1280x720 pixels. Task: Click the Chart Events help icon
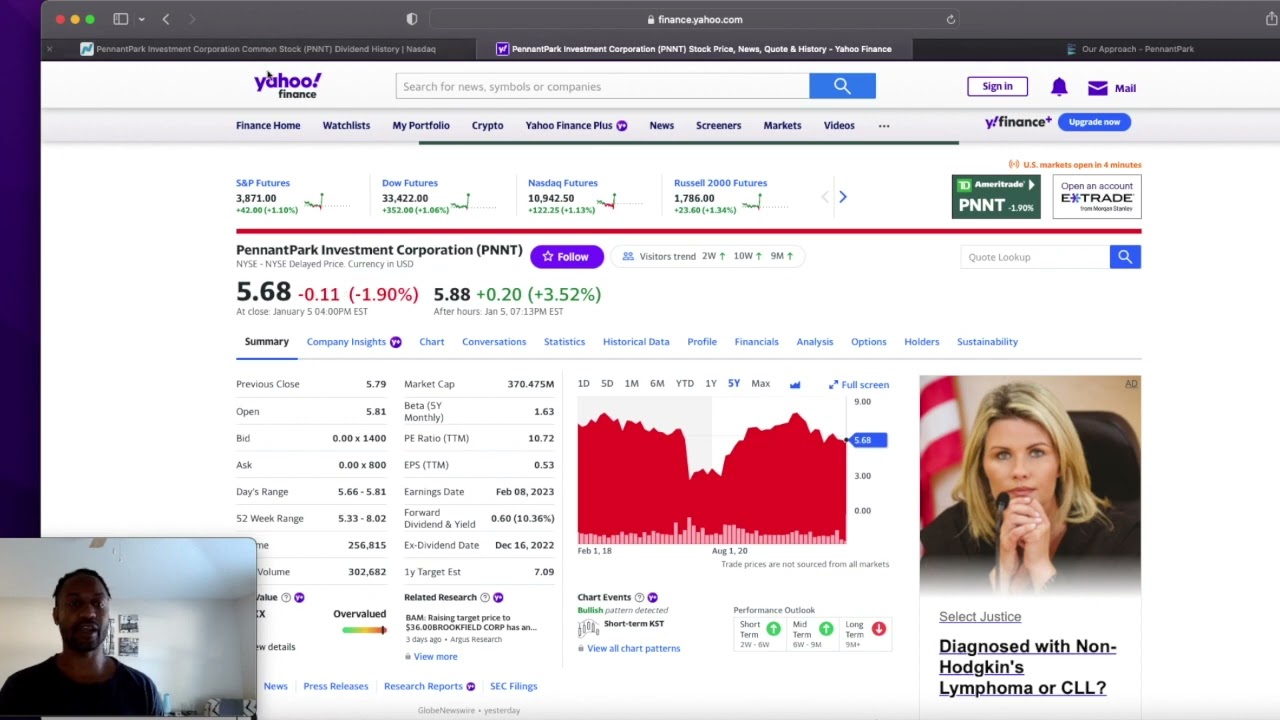click(639, 597)
